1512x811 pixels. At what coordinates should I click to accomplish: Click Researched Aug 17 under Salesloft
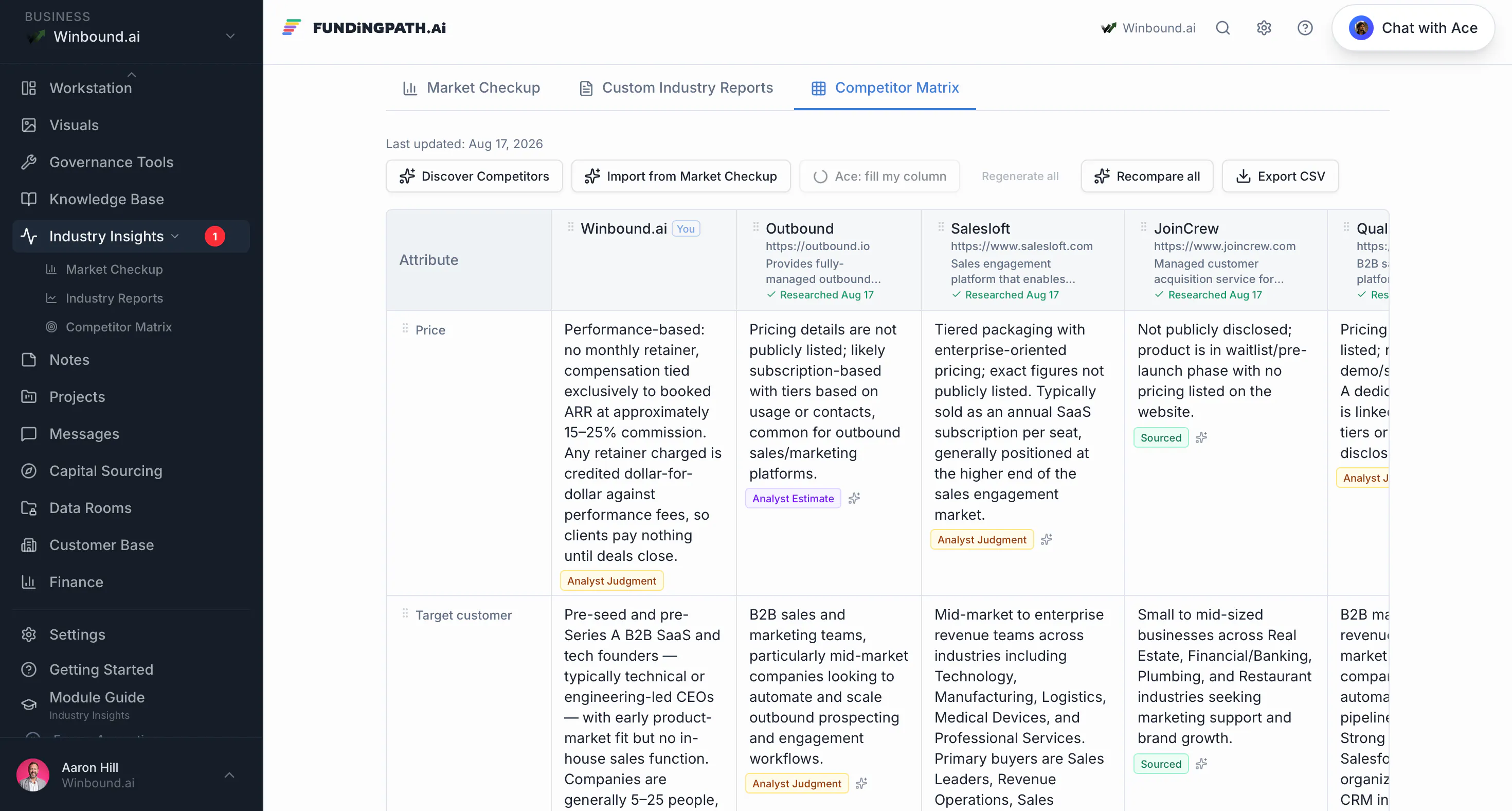1005,295
